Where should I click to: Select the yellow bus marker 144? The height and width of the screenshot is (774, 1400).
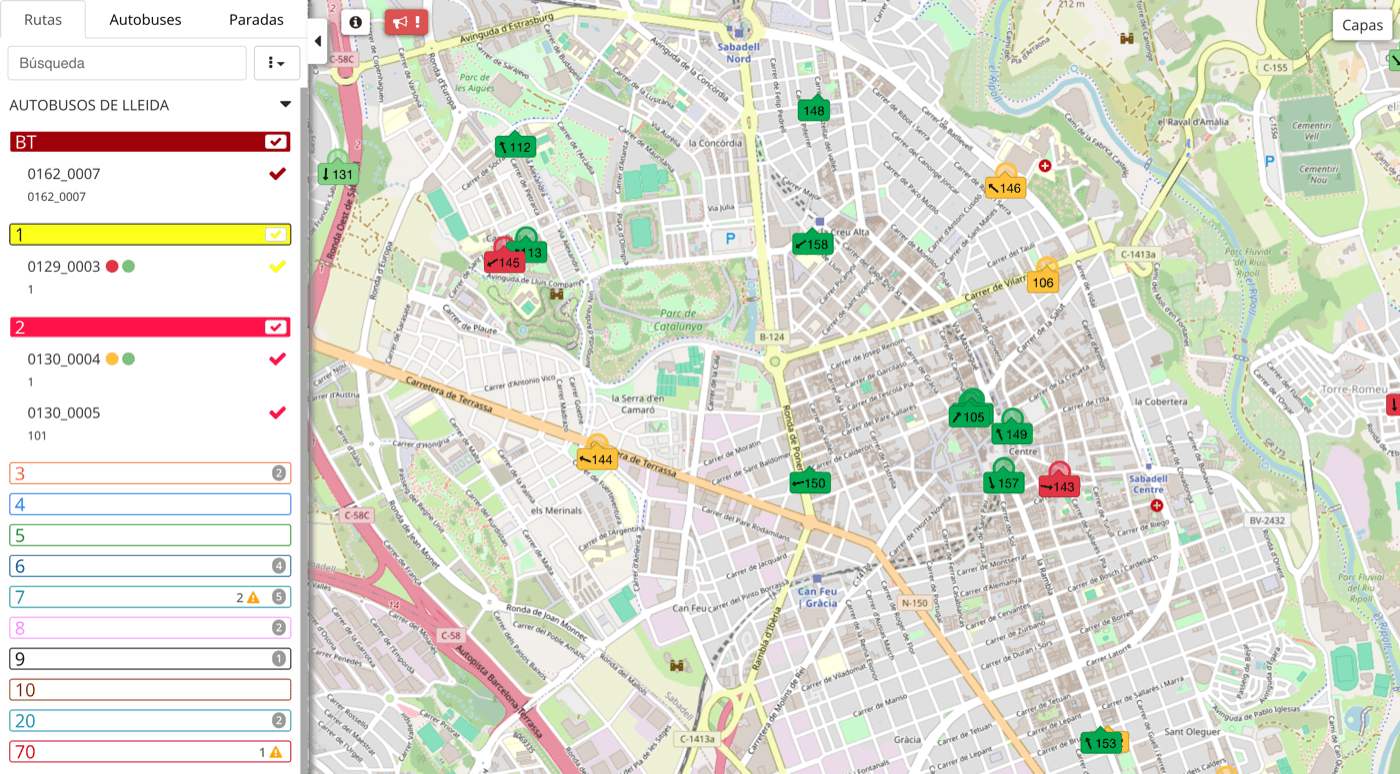pyautogui.click(x=597, y=459)
